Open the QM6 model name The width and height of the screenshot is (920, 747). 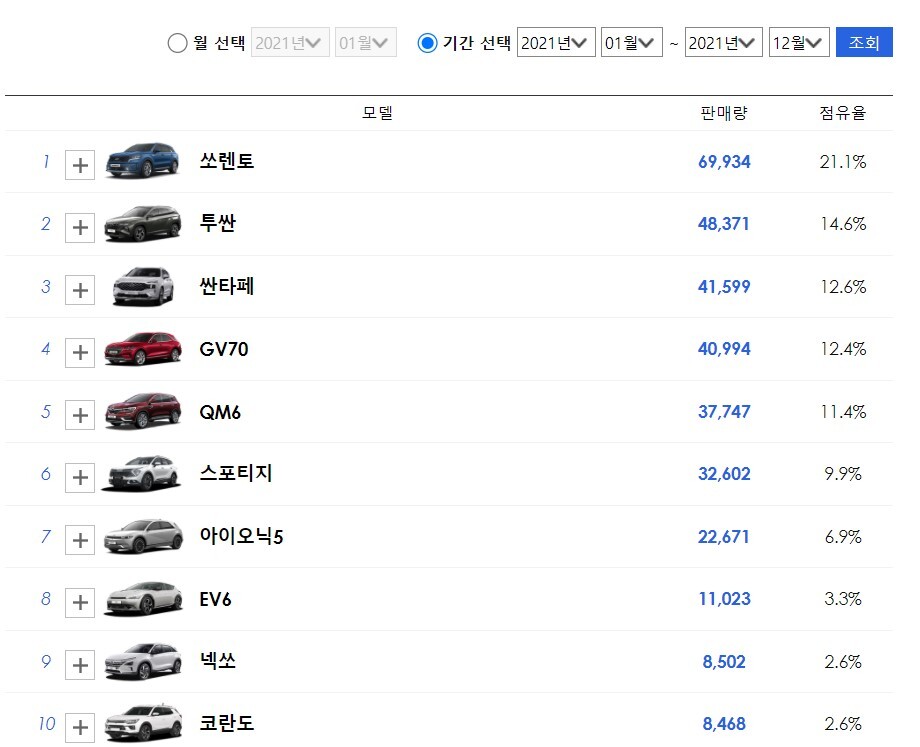pyautogui.click(x=220, y=412)
